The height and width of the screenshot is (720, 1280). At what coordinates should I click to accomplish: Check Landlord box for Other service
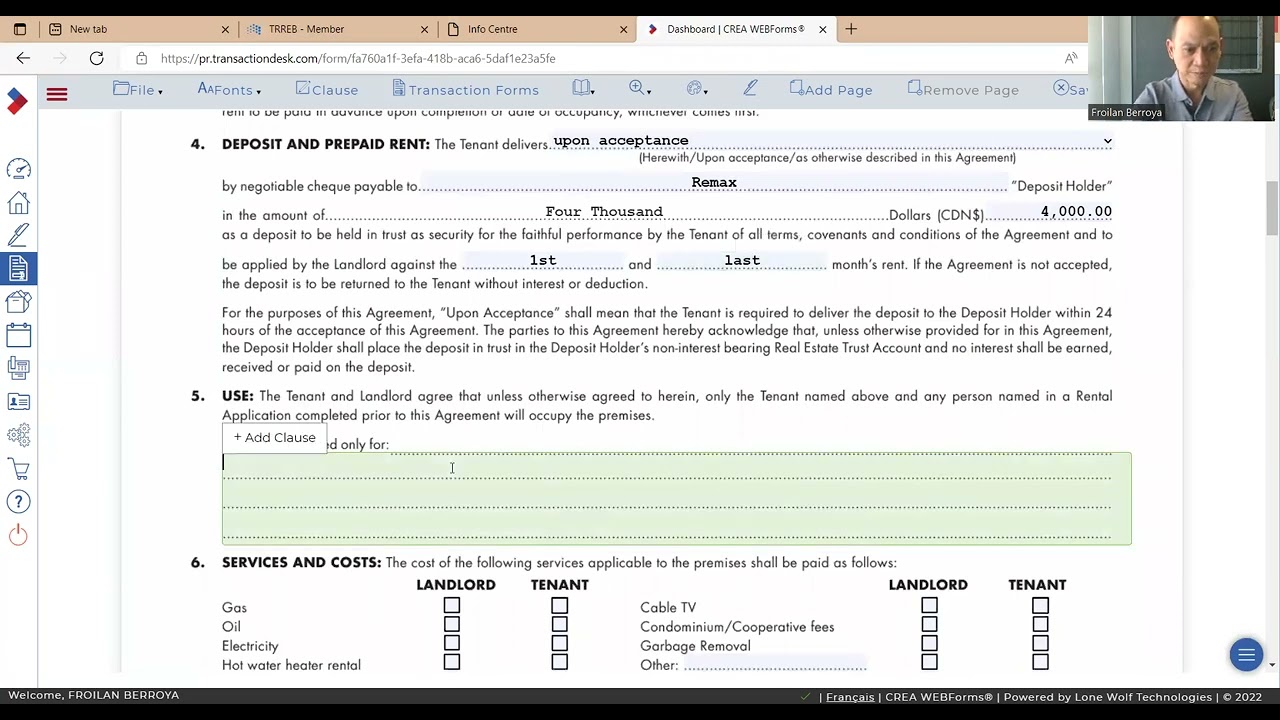pos(929,662)
